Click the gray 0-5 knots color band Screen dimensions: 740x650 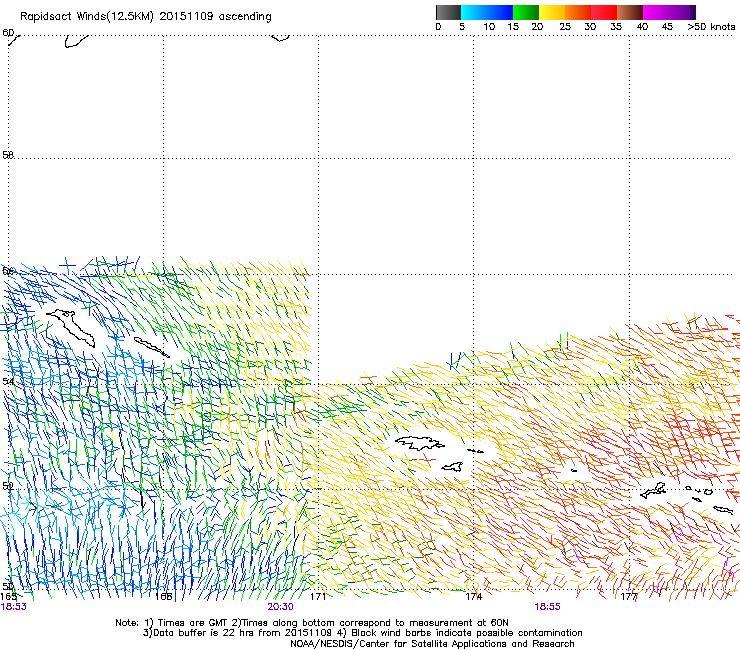coord(449,12)
